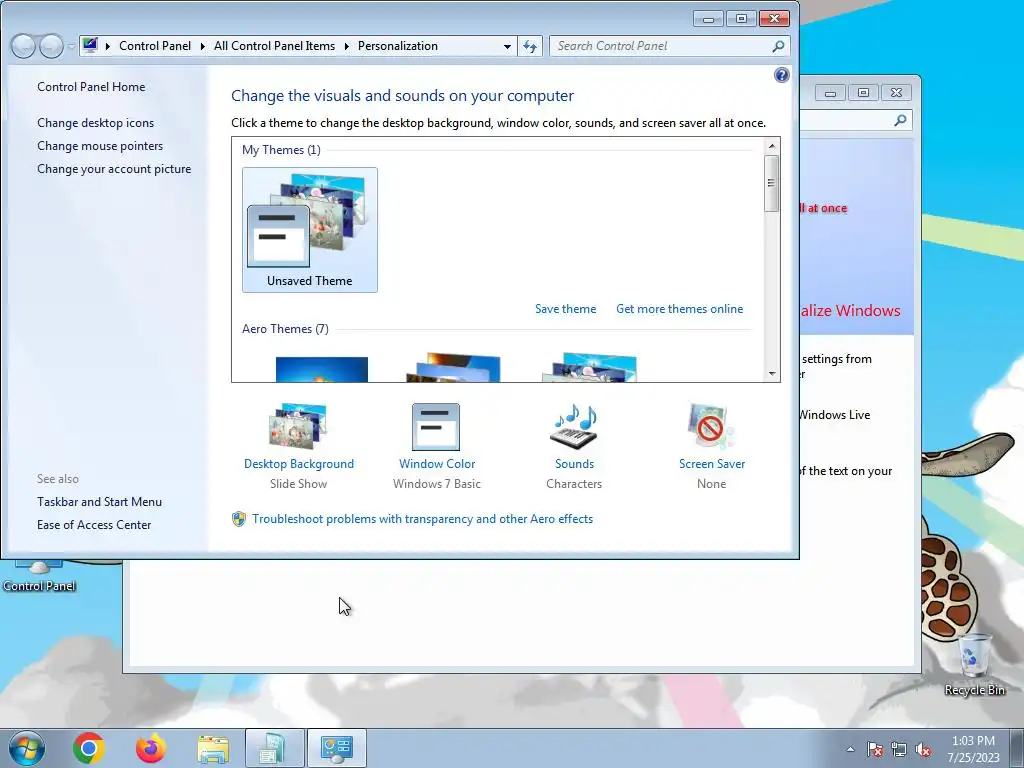Click themes list scroll up arrow
The width and height of the screenshot is (1024, 768).
point(772,146)
